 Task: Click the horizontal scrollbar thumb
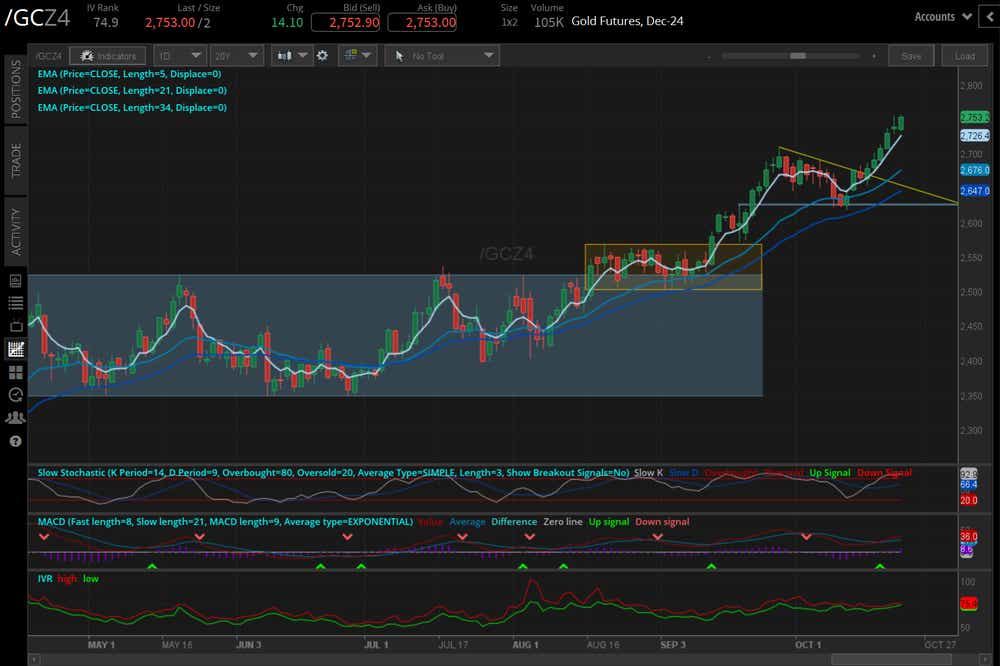coord(890,660)
